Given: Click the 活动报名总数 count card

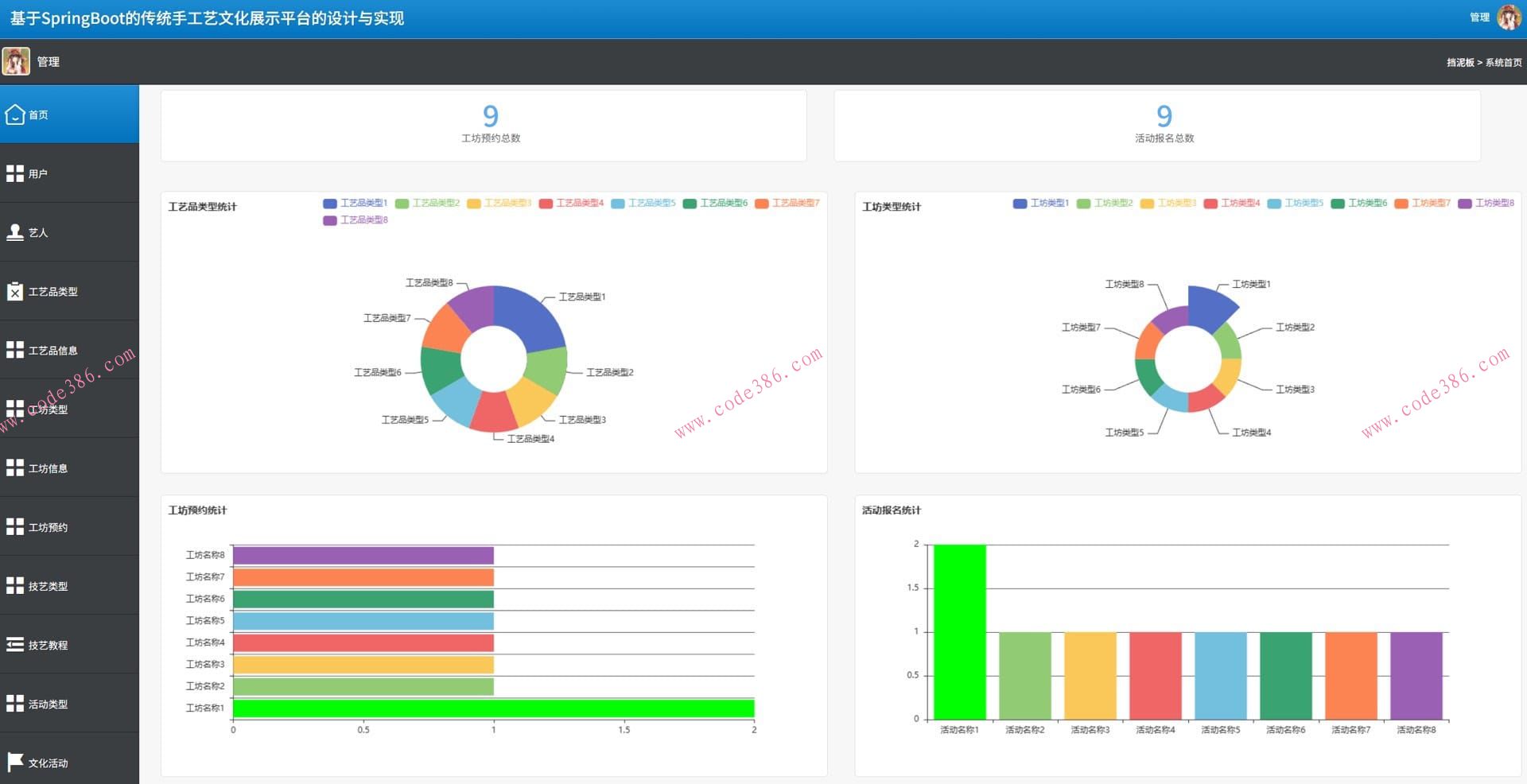Looking at the screenshot, I should 1157,126.
